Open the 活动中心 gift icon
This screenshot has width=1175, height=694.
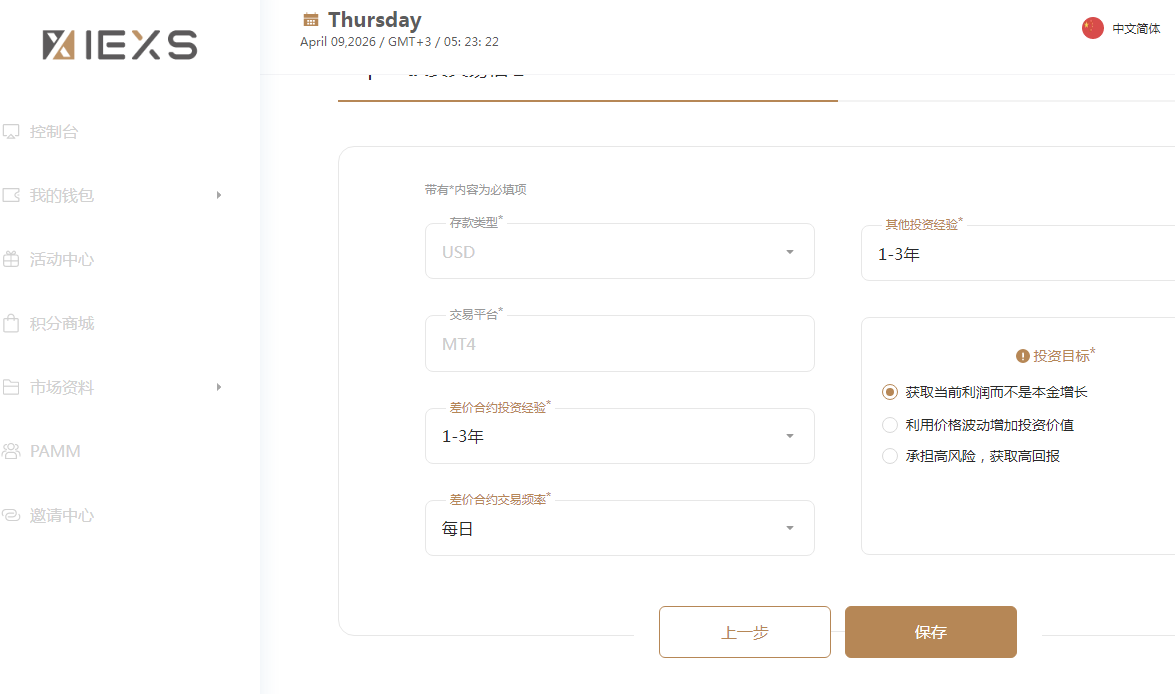click(x=12, y=260)
